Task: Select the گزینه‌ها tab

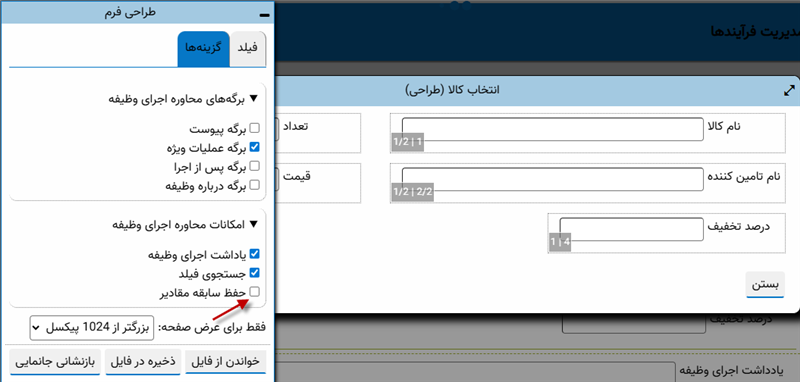Action: [x=204, y=48]
